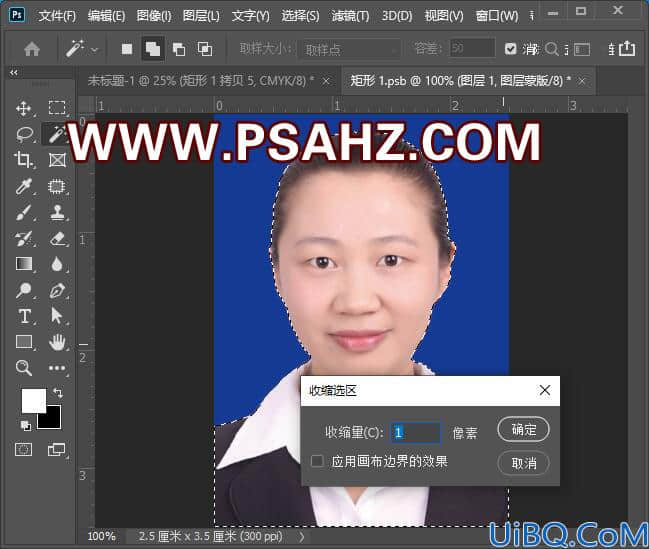Select the History Brush tool
The height and width of the screenshot is (549, 649).
coord(23,239)
